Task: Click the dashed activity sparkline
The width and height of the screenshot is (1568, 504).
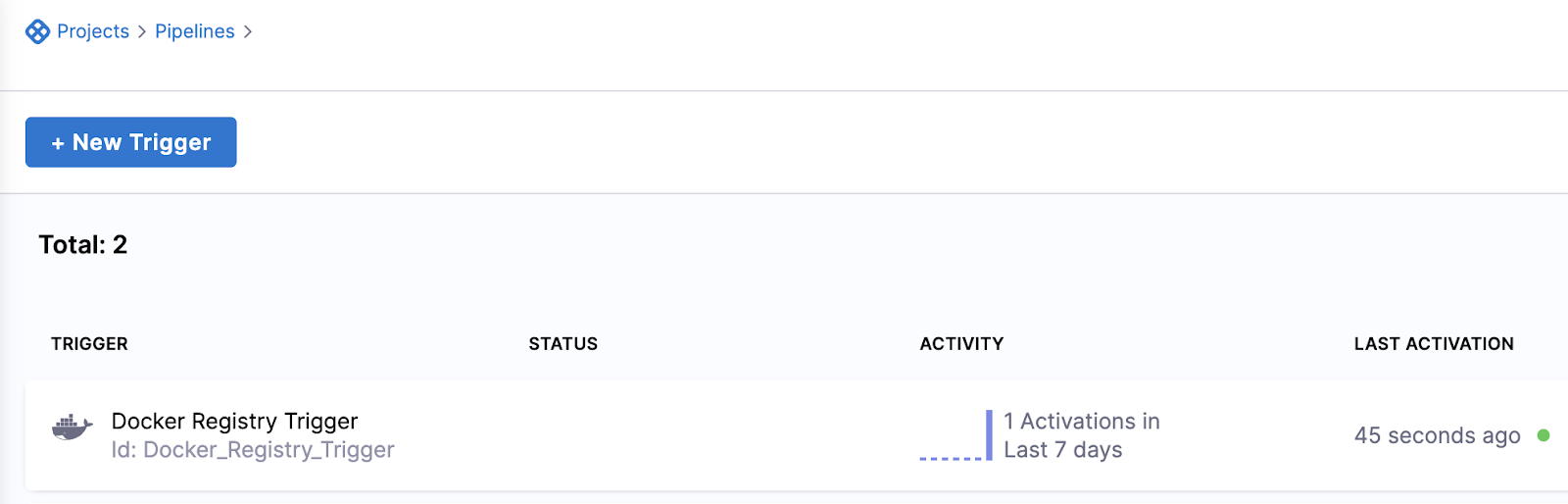Action: click(x=951, y=458)
